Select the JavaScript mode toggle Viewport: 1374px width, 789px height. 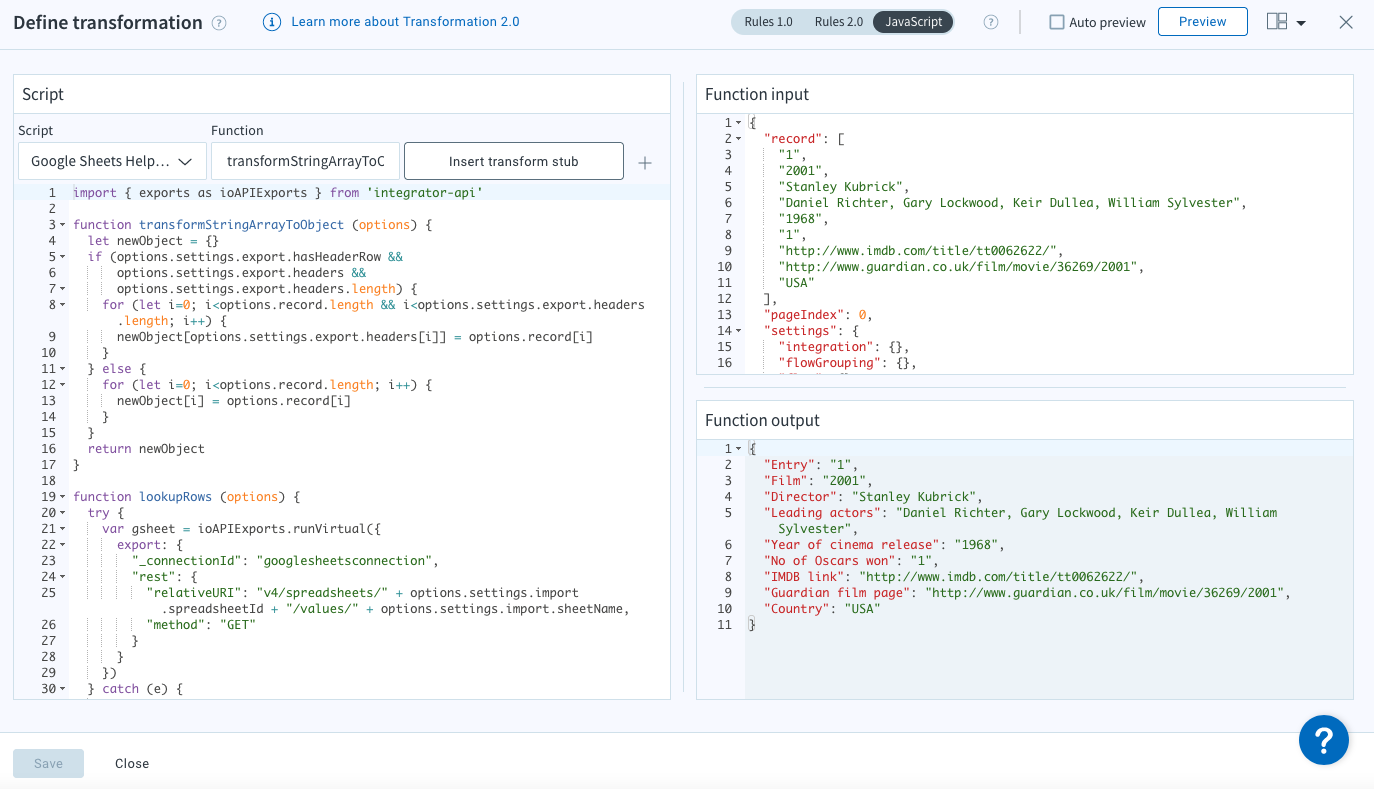coord(913,22)
